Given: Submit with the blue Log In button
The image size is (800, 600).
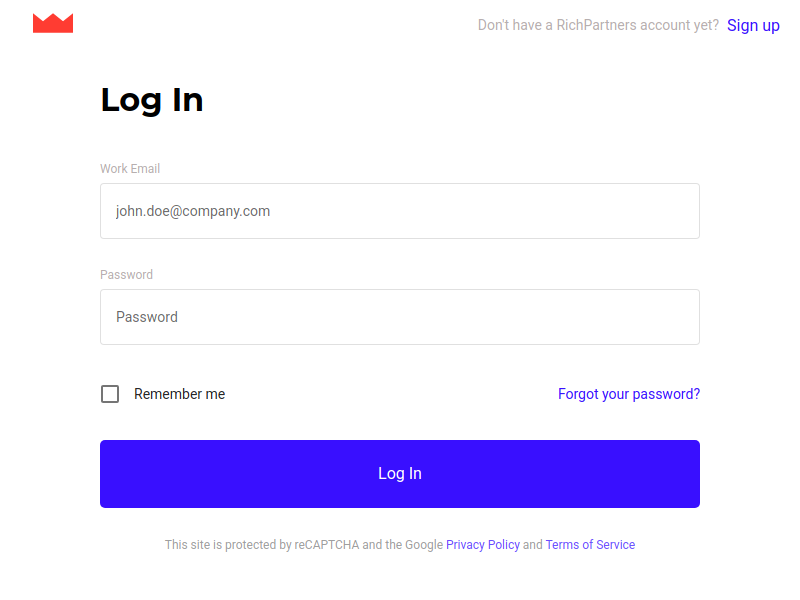Looking at the screenshot, I should 400,473.
